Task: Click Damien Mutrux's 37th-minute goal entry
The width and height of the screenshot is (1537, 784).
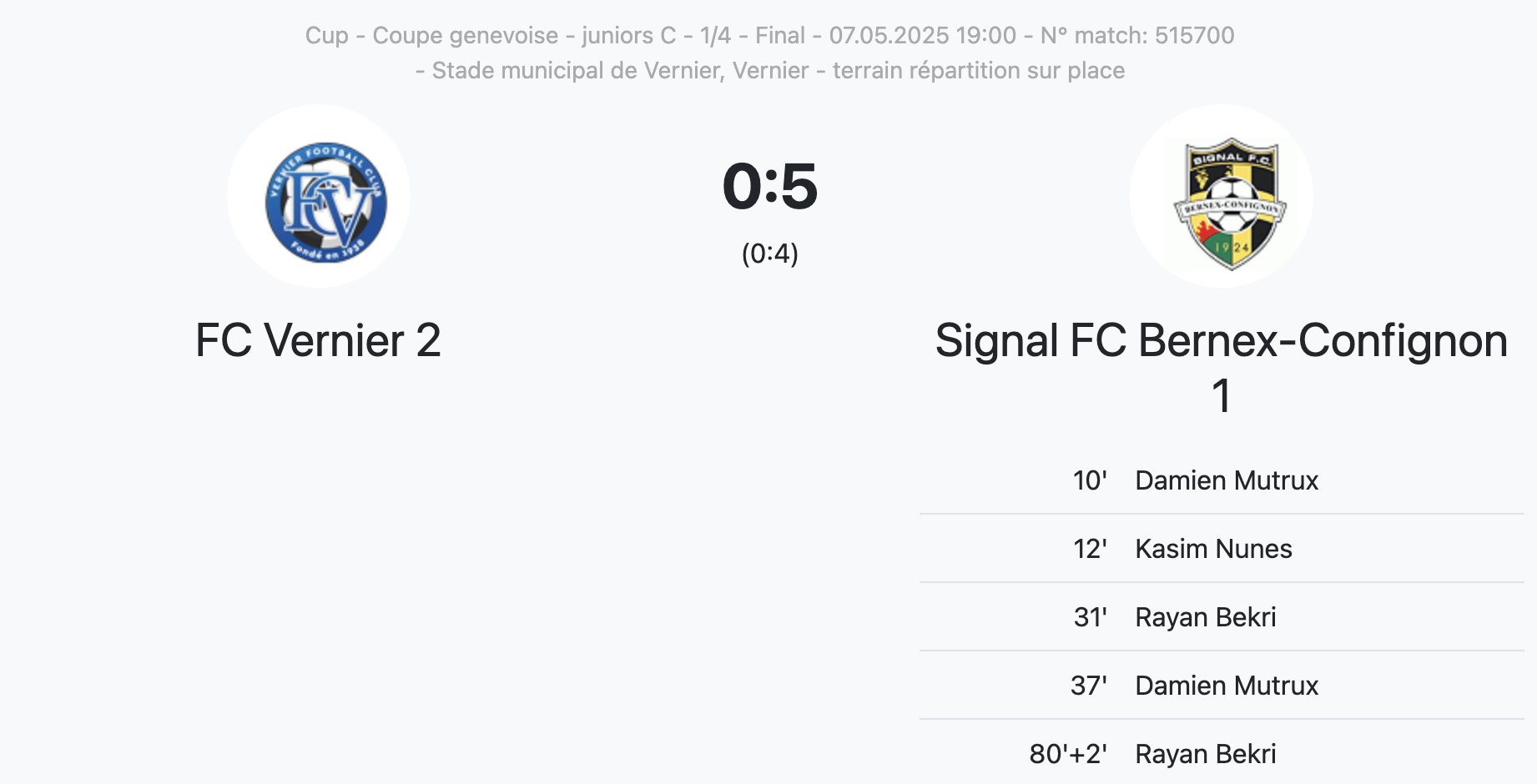Action: pyautogui.click(x=1227, y=686)
